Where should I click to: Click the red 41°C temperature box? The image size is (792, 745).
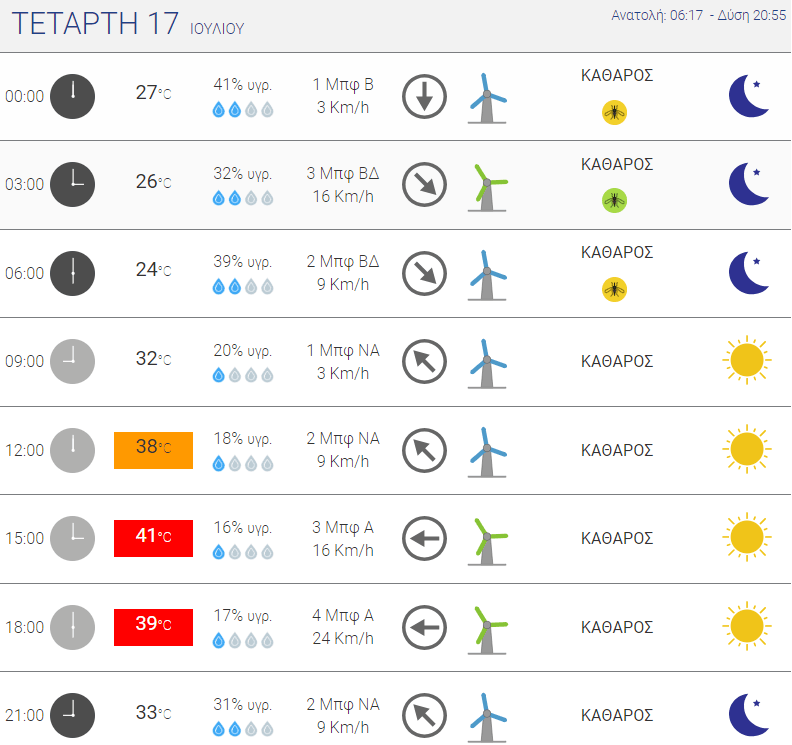(x=154, y=538)
